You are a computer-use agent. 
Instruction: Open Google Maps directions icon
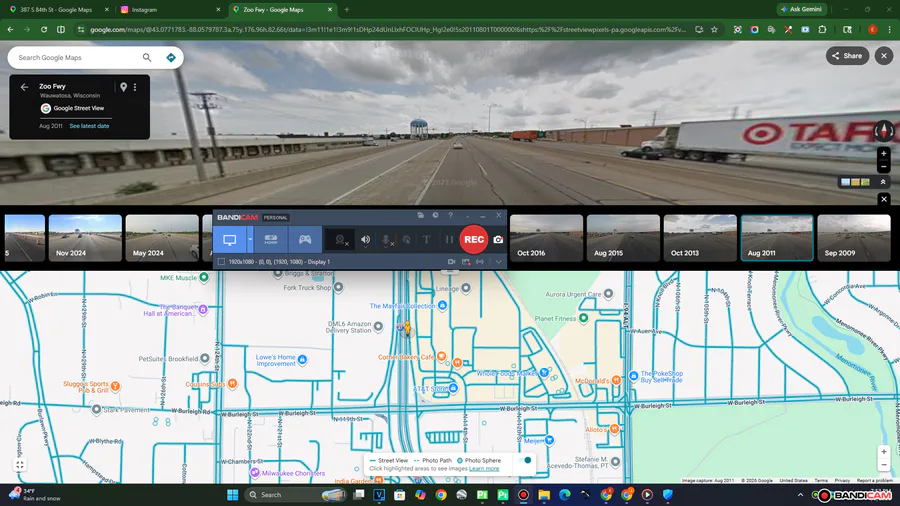[170, 57]
